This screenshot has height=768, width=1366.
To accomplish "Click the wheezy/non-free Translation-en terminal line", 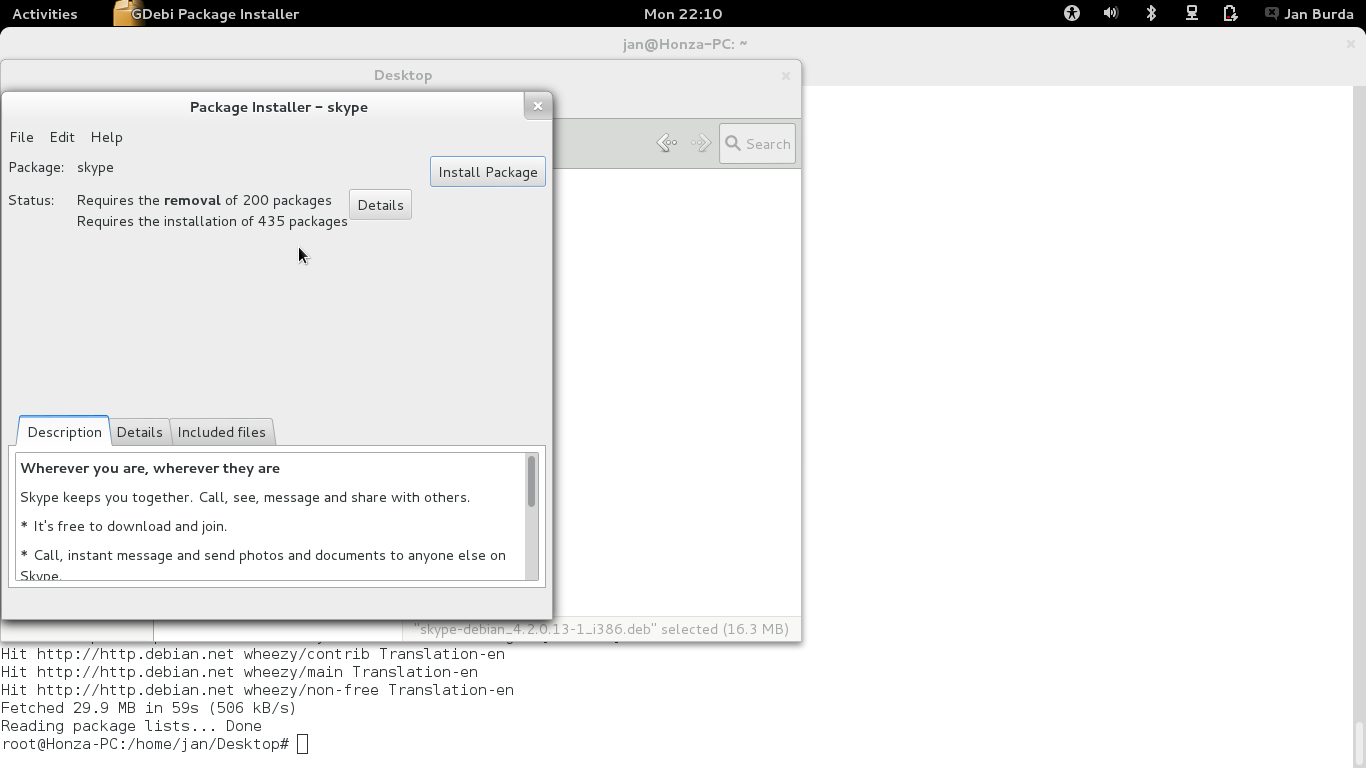I will click(257, 690).
